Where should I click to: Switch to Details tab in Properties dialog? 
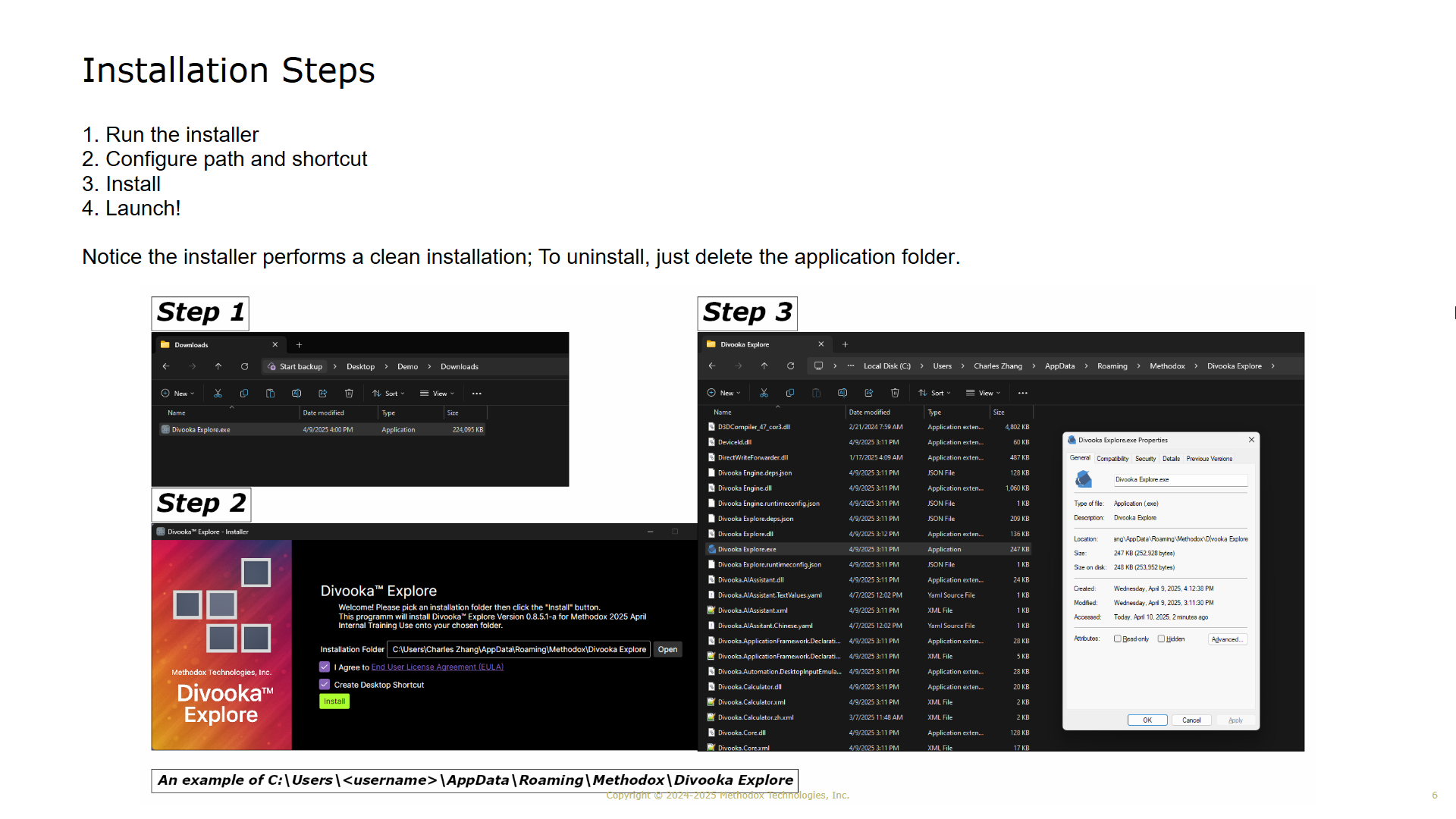pyautogui.click(x=1171, y=459)
